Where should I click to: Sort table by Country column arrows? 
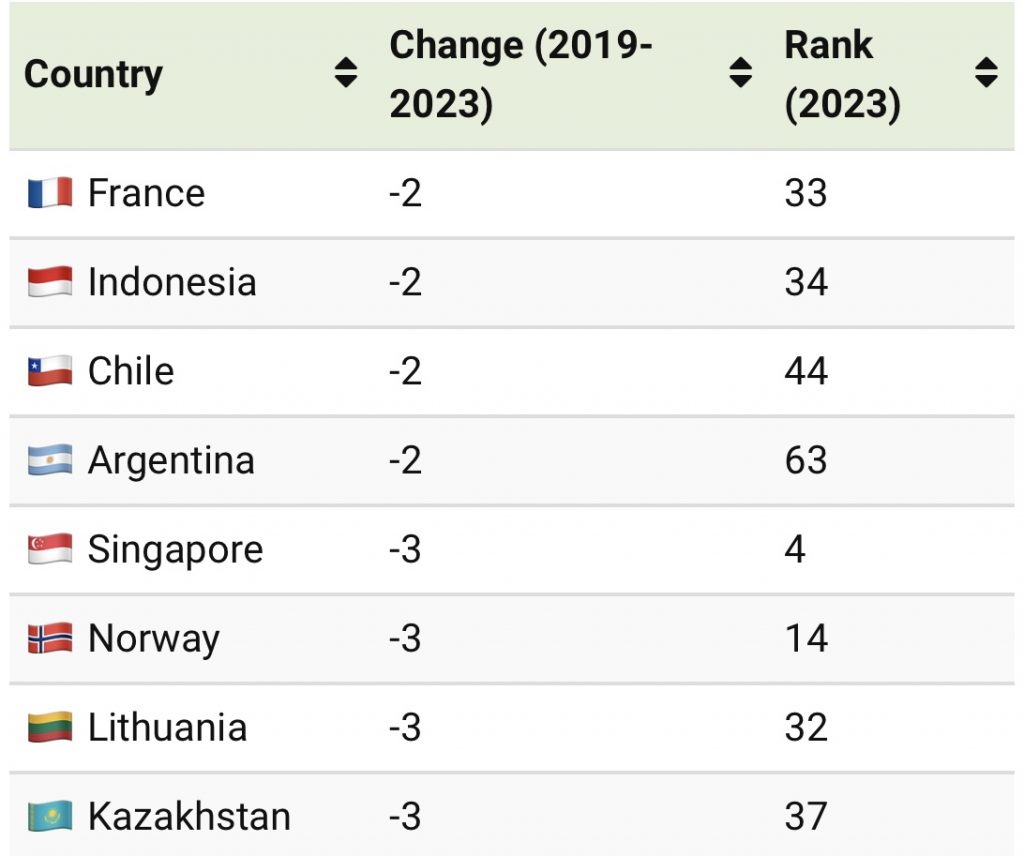346,73
